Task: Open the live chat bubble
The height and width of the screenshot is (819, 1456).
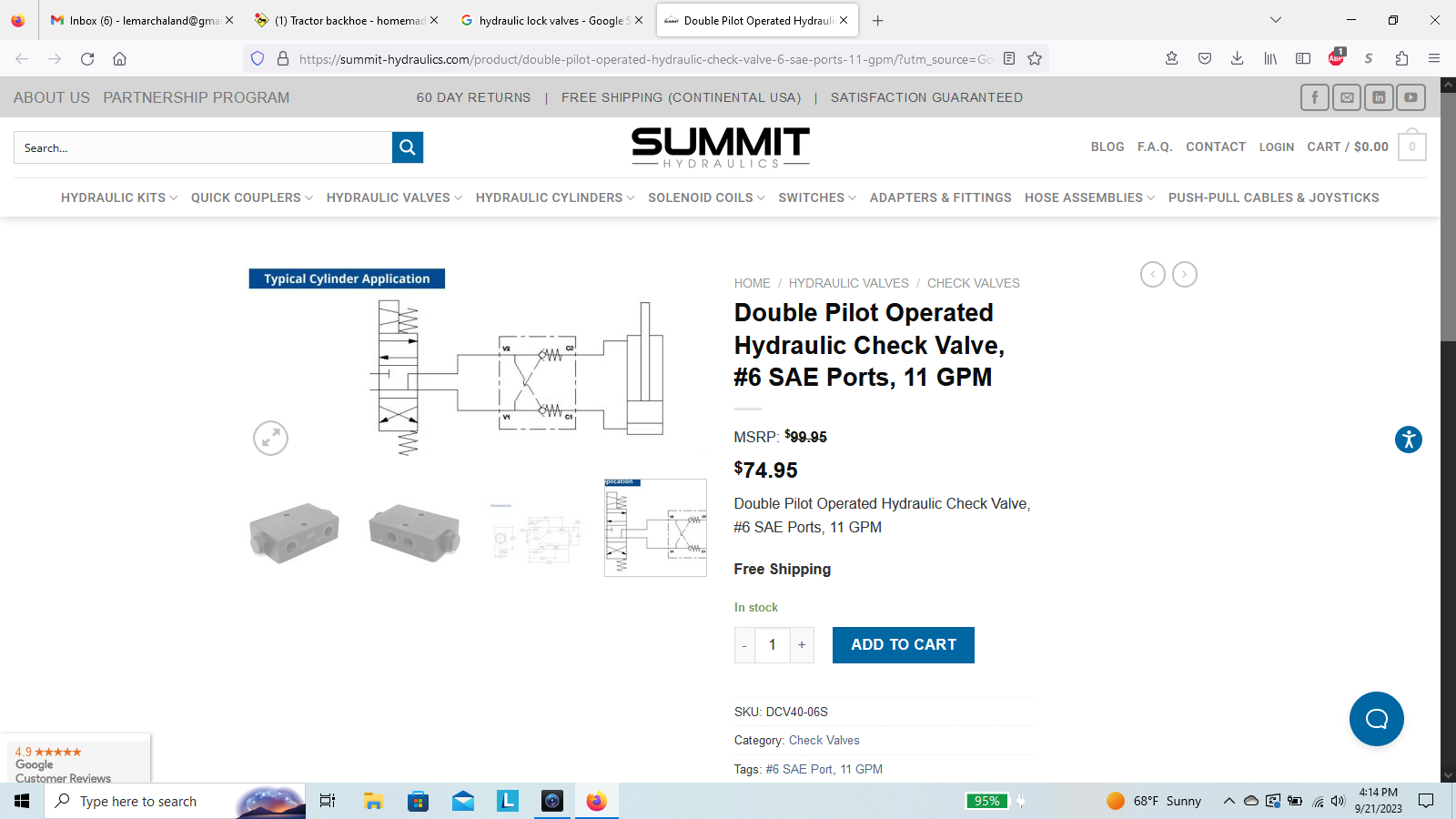Action: pyautogui.click(x=1376, y=719)
